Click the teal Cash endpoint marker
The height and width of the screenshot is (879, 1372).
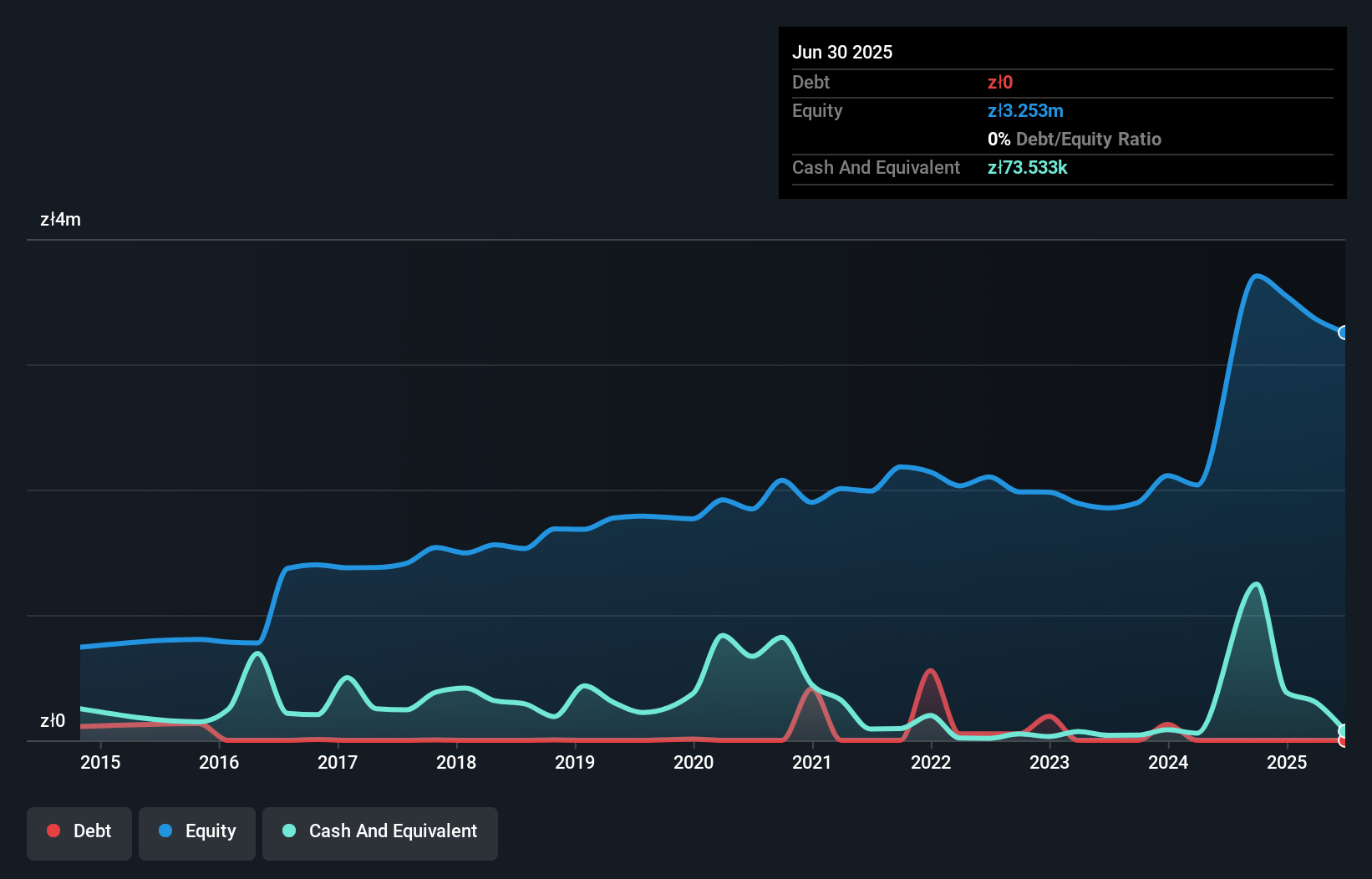click(x=1344, y=730)
